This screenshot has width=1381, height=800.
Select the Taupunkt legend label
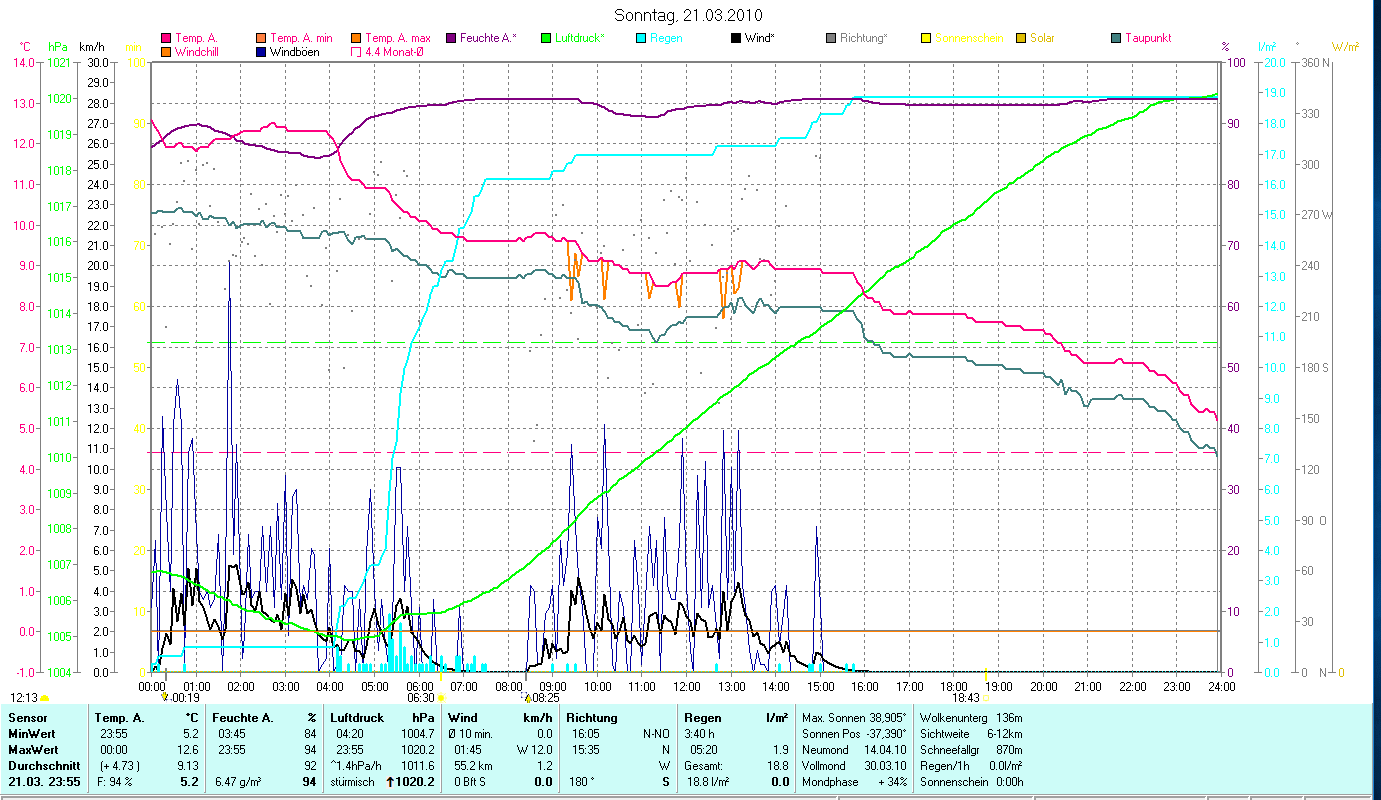click(x=1147, y=39)
